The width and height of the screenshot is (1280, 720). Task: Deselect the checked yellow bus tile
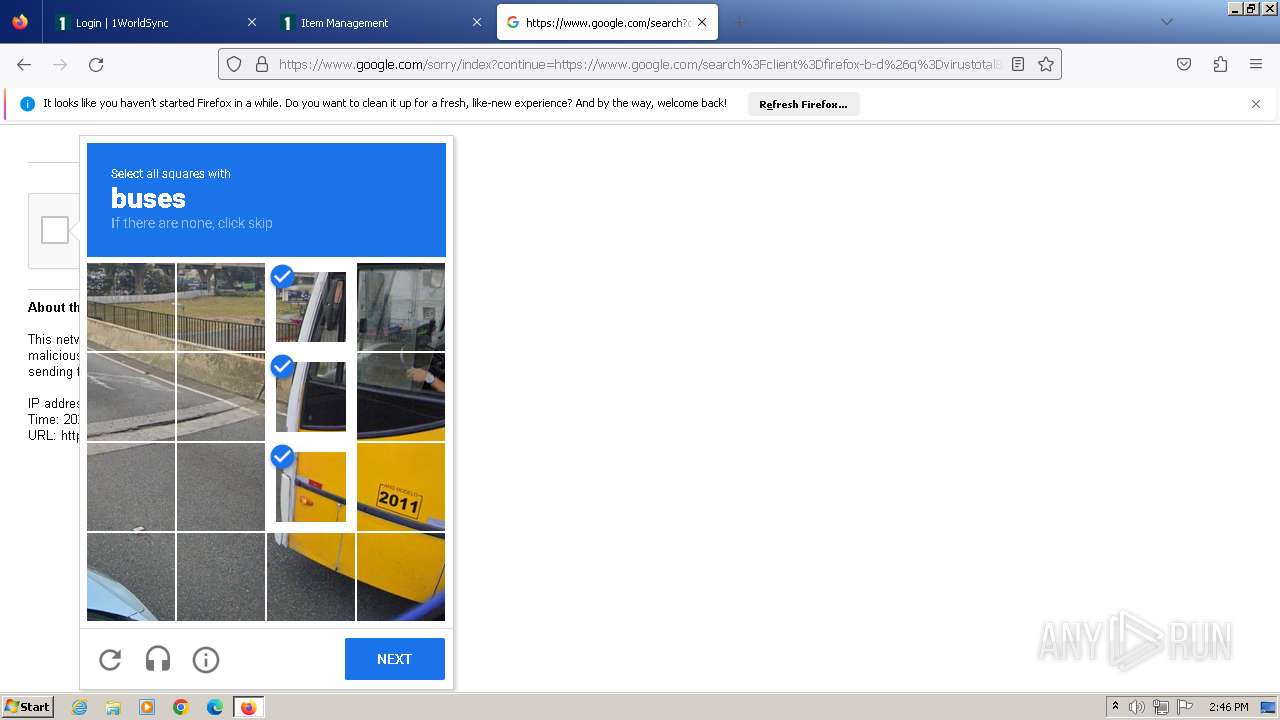tap(311, 487)
